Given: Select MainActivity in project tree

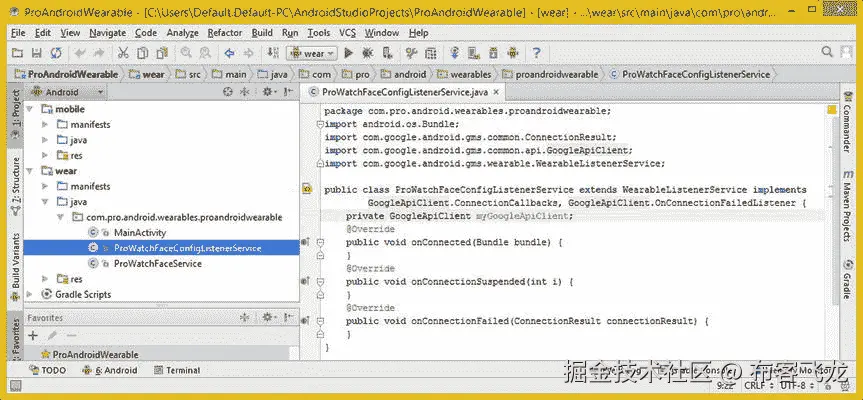Looking at the screenshot, I should click(x=140, y=233).
